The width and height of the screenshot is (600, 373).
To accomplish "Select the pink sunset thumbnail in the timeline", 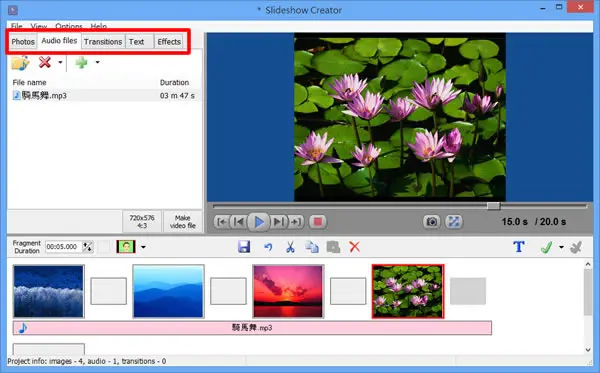I will [288, 291].
